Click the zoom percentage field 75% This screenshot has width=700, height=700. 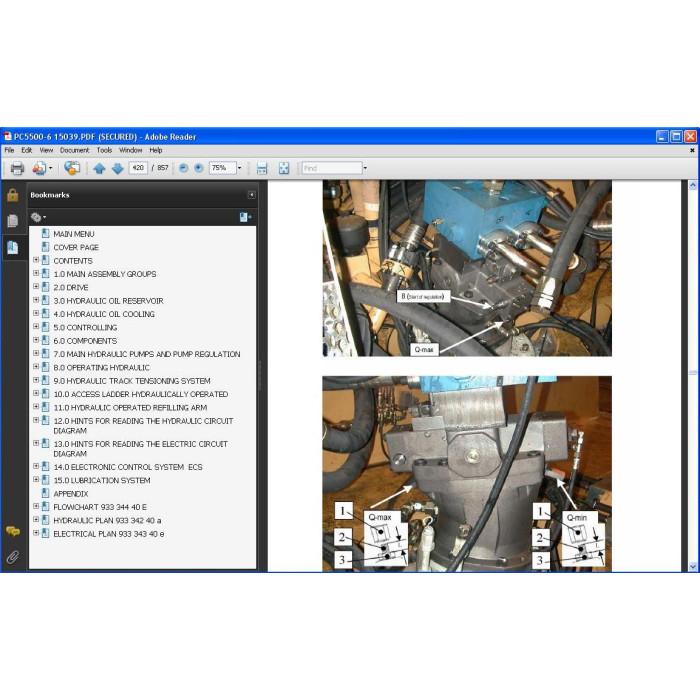pyautogui.click(x=222, y=168)
